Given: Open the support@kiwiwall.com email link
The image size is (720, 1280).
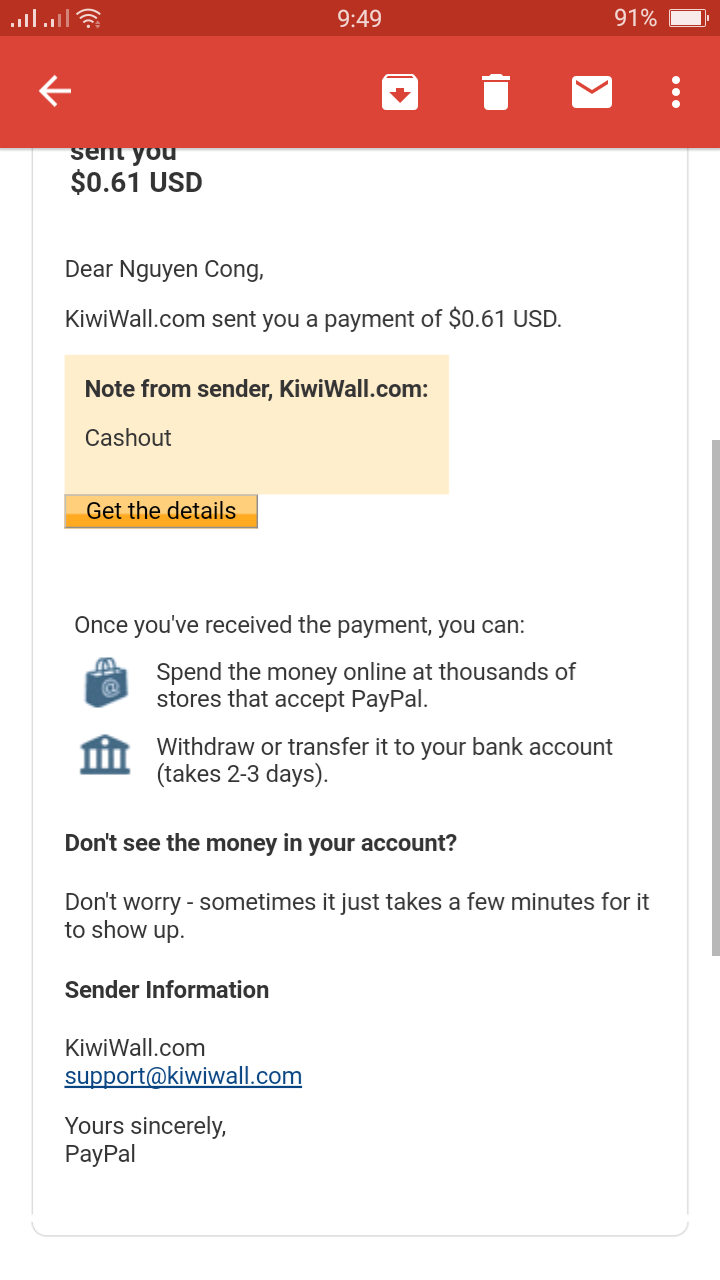Looking at the screenshot, I should (183, 1076).
